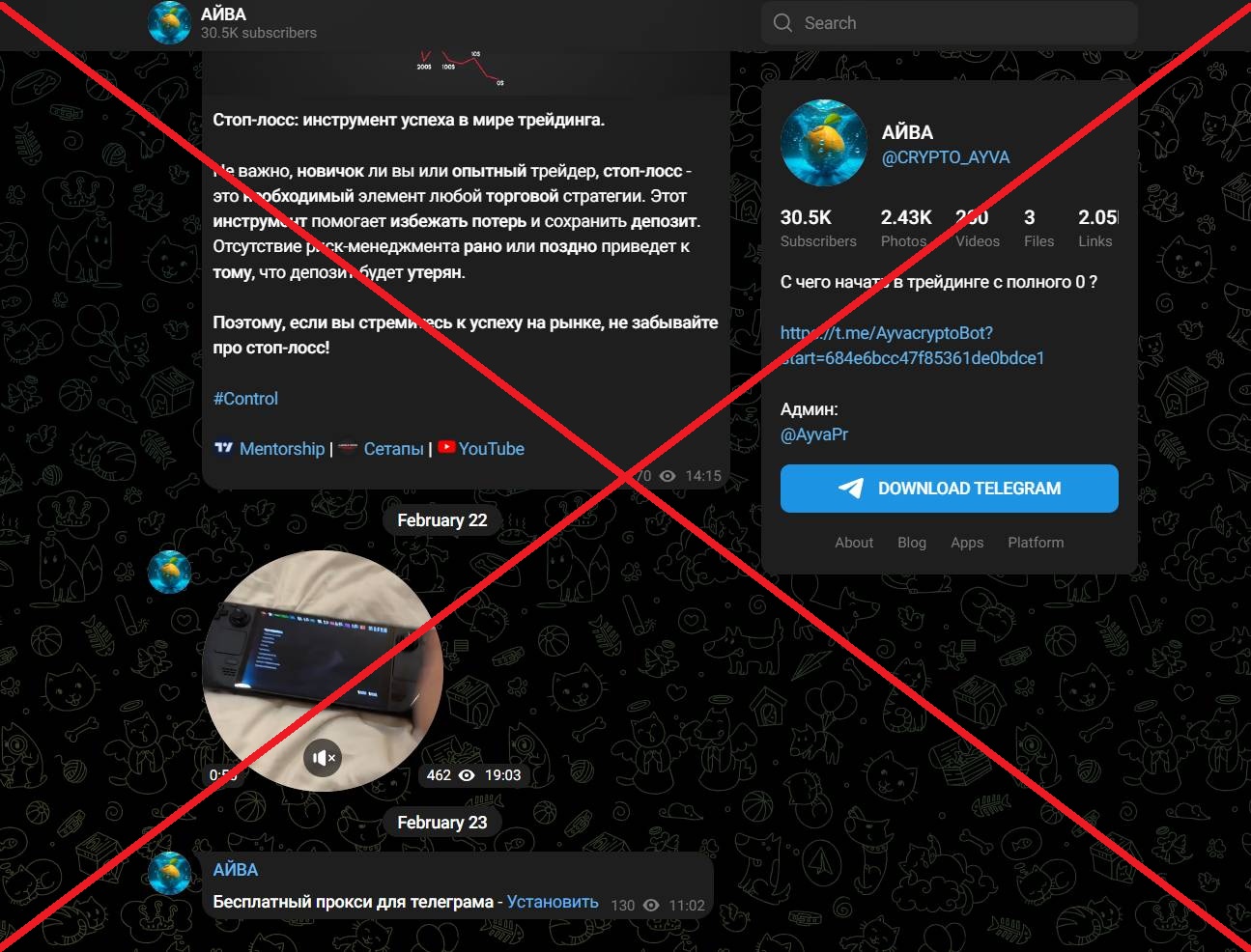
Task: Click the Telegram plane icon on download button
Action: [x=851, y=489]
